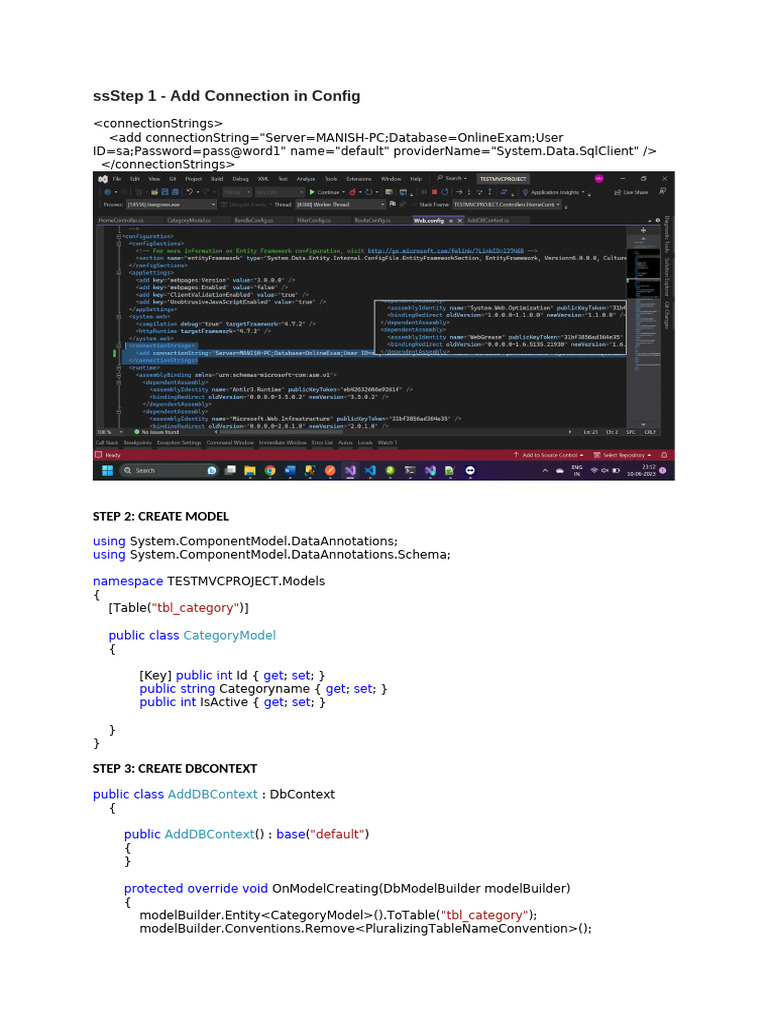The width and height of the screenshot is (768, 1024).
Task: Open the Edit menu in Visual Studio
Action: [x=135, y=178]
